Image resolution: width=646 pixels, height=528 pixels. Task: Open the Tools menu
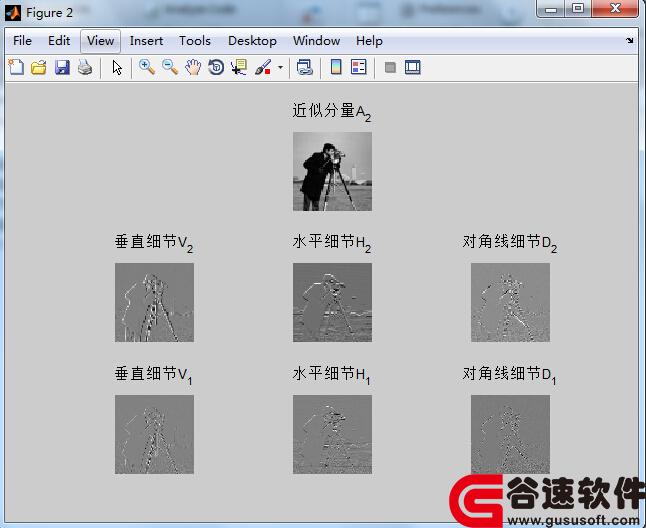(x=195, y=41)
